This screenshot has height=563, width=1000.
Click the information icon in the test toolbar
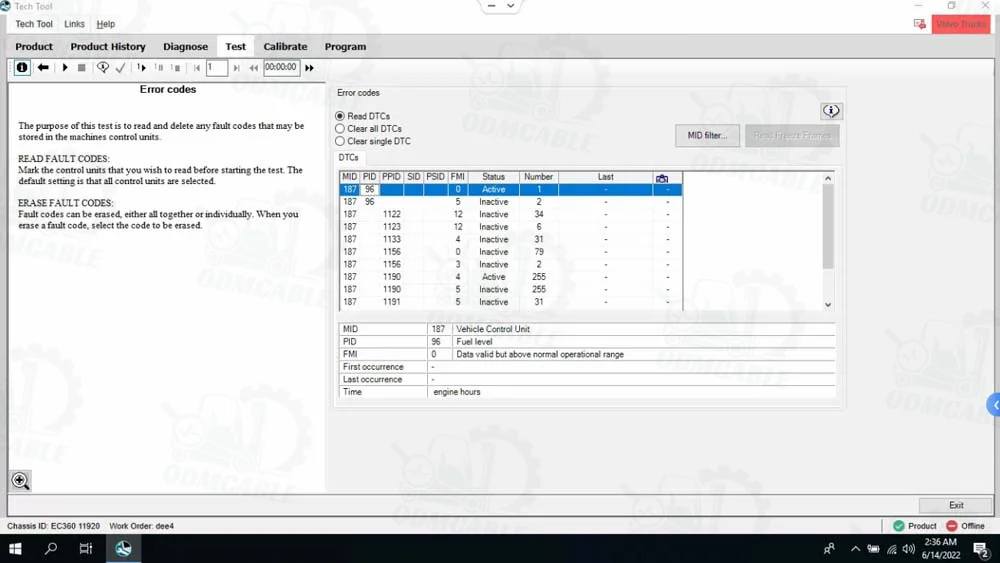22,68
